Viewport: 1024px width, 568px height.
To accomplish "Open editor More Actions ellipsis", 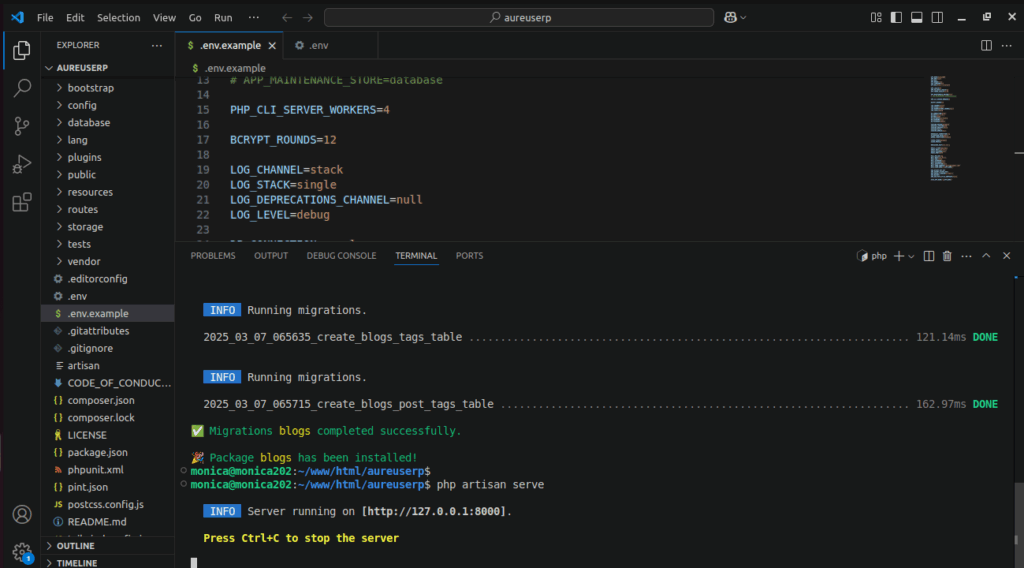I will pos(1006,45).
